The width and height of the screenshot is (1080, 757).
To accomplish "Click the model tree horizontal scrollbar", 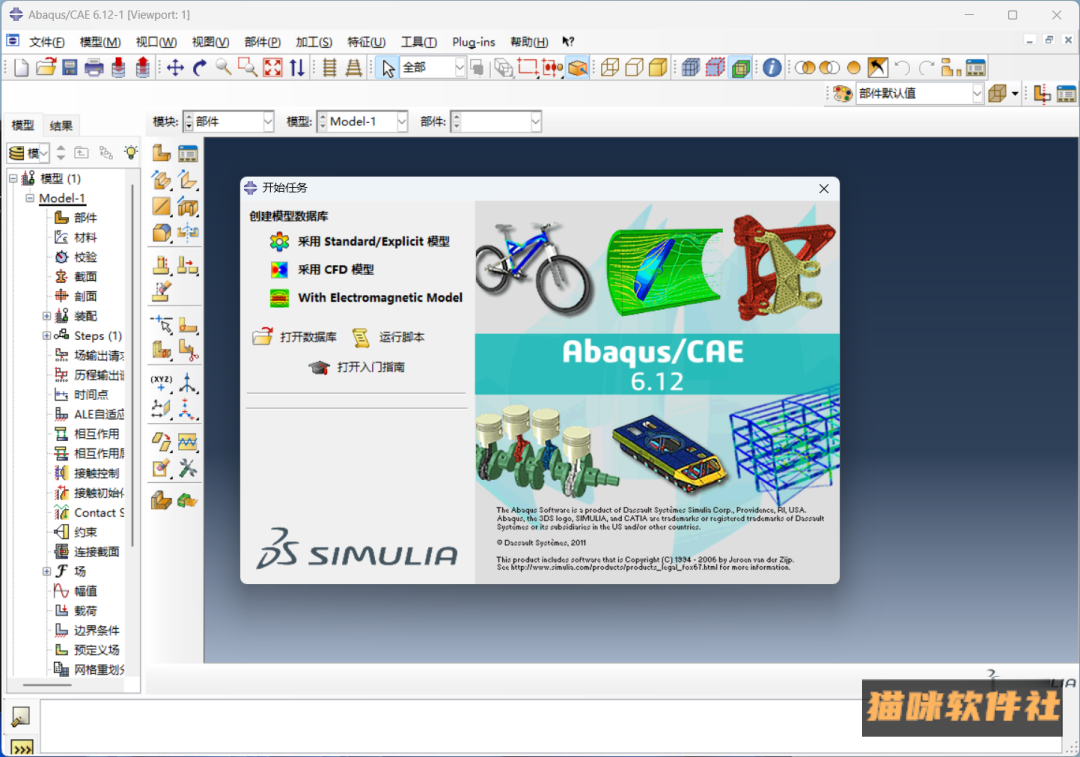I will [47, 685].
